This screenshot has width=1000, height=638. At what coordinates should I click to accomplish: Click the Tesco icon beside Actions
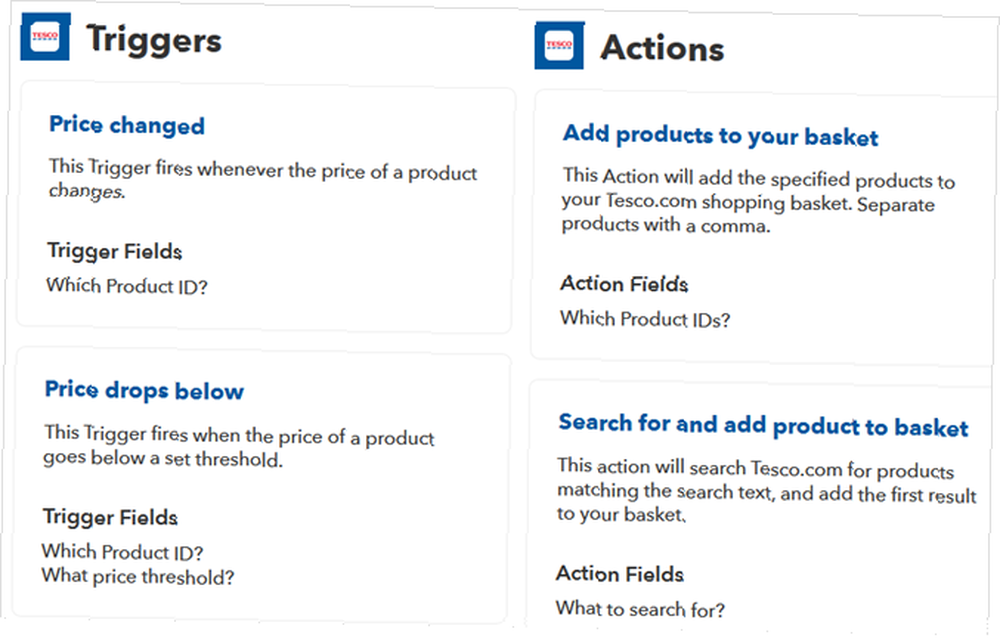click(559, 45)
